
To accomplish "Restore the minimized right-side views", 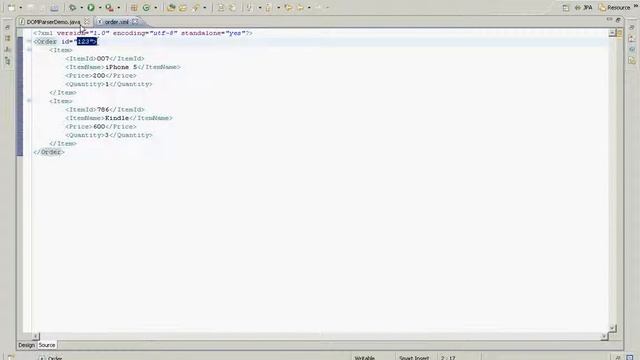I will 632,27.
